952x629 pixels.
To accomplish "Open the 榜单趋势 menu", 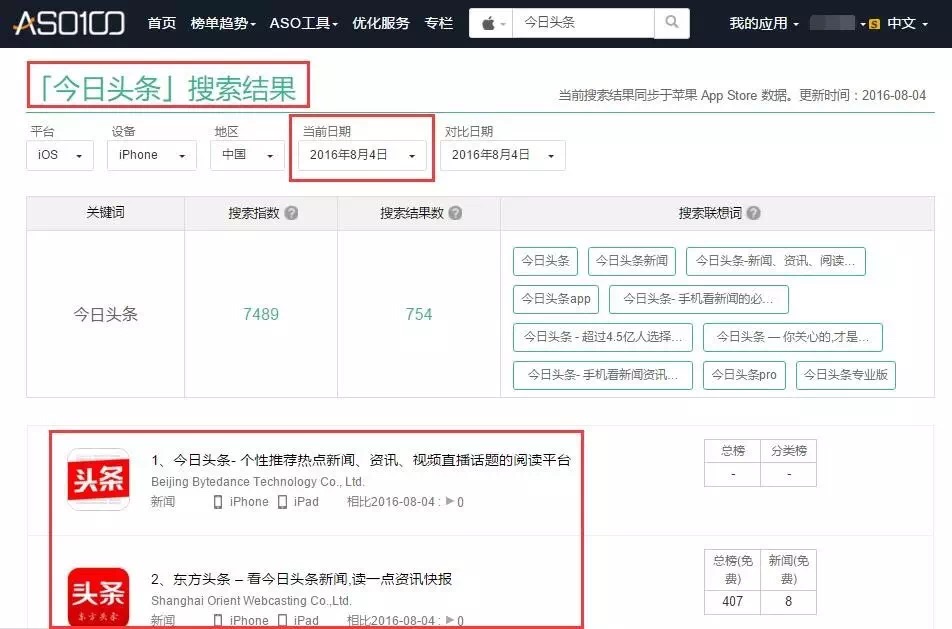I will click(223, 23).
